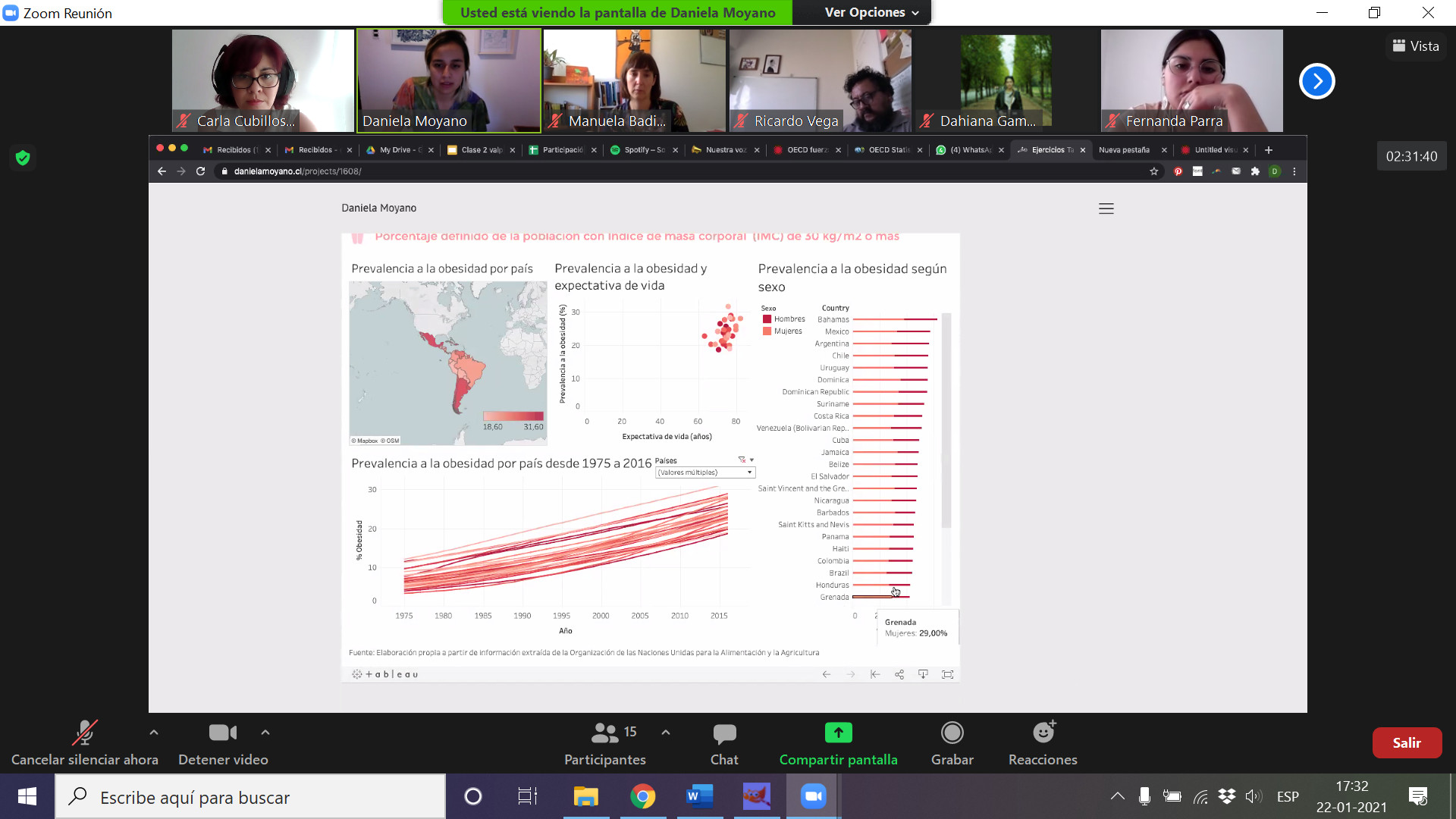The image size is (1456, 819).
Task: Expand video options arrow beside camera
Action: tap(265, 733)
